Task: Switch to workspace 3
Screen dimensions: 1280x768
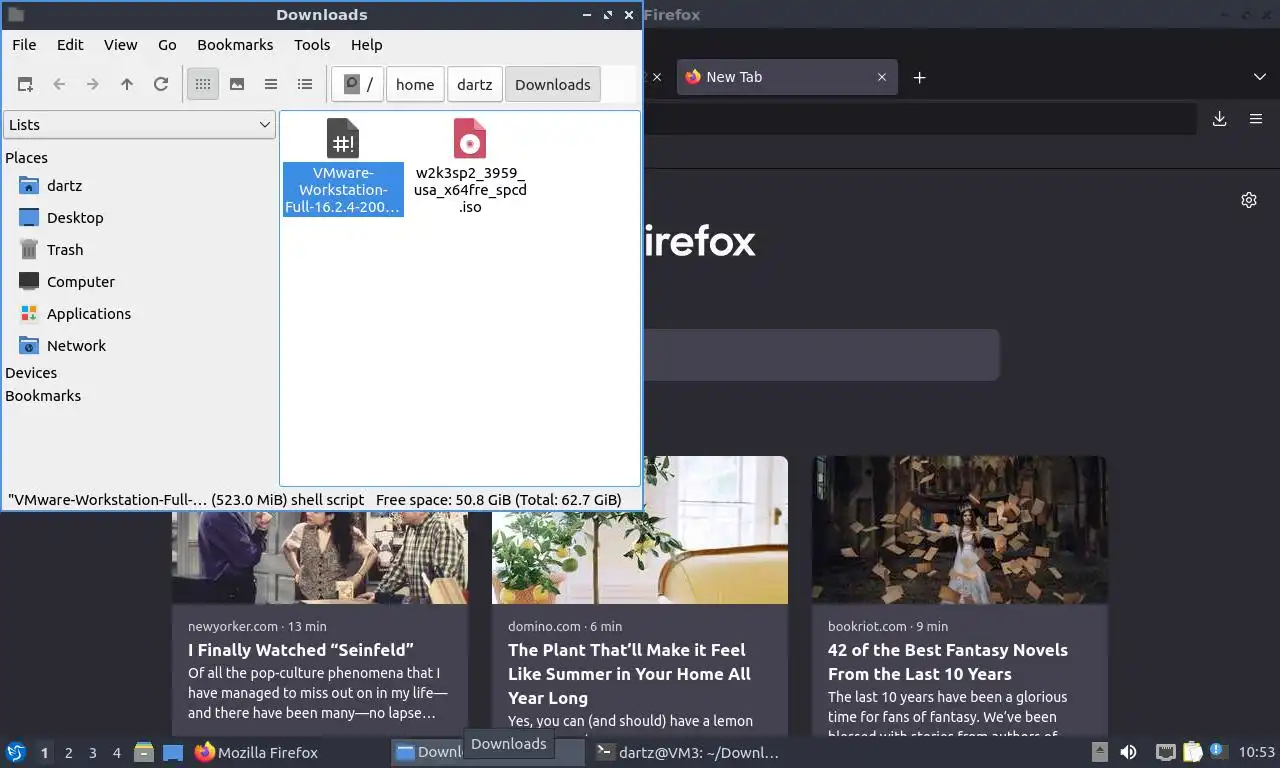Action: click(x=92, y=753)
